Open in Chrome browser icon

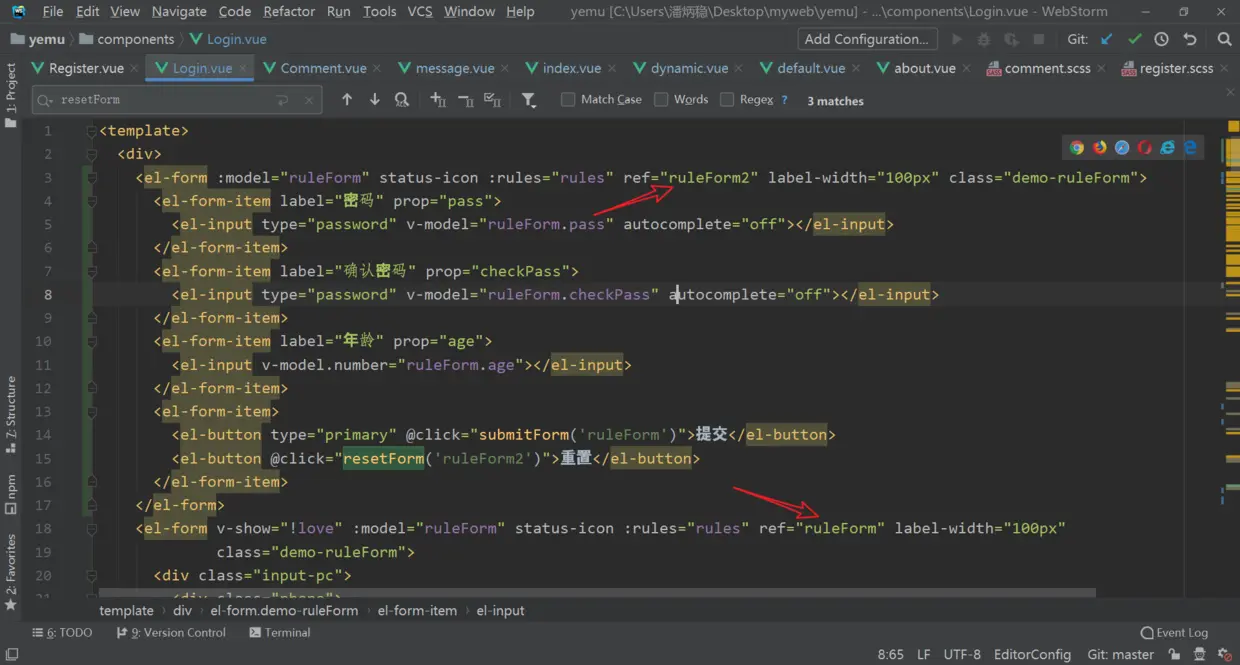coord(1077,147)
